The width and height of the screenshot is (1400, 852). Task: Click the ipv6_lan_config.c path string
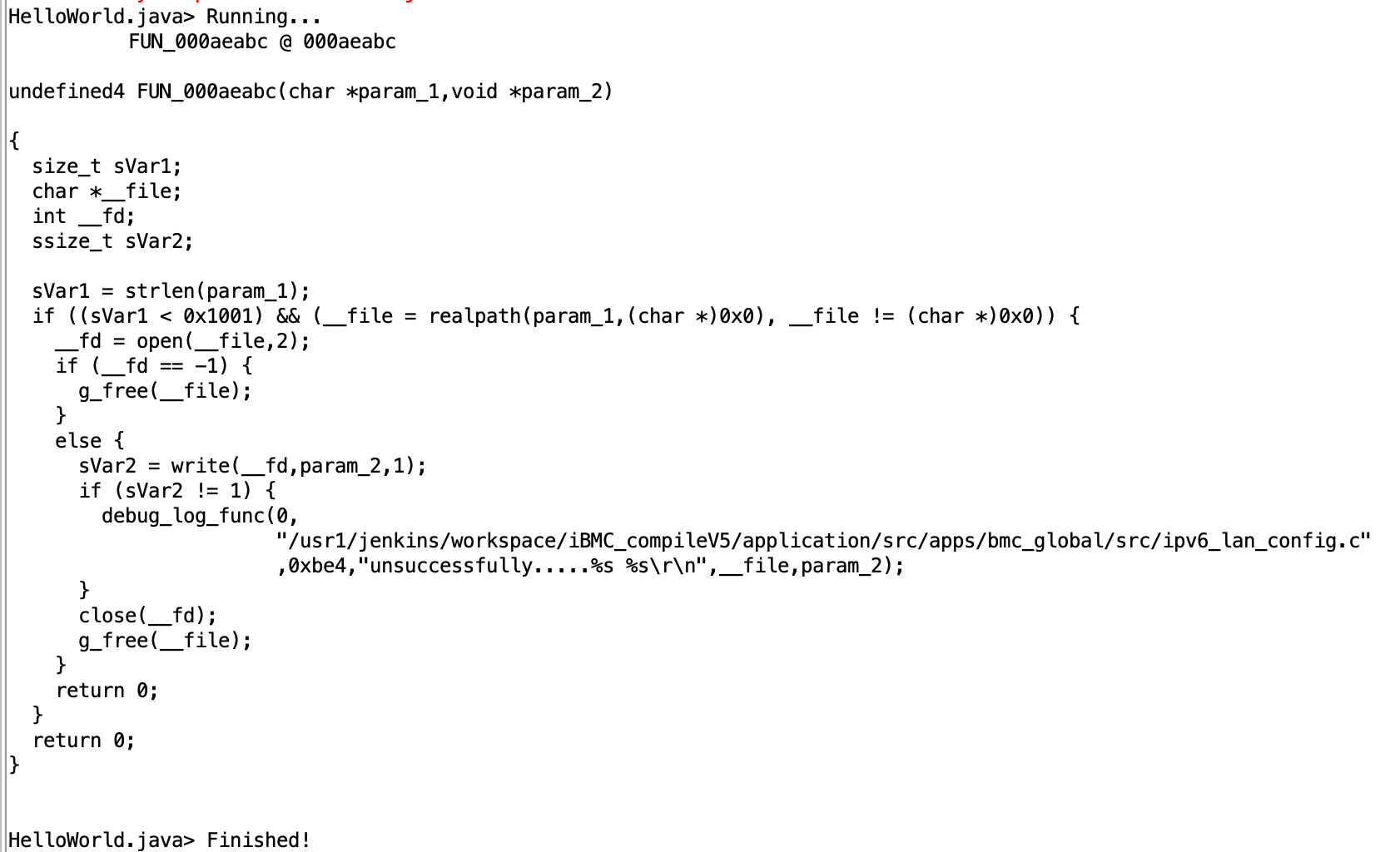click(x=823, y=541)
